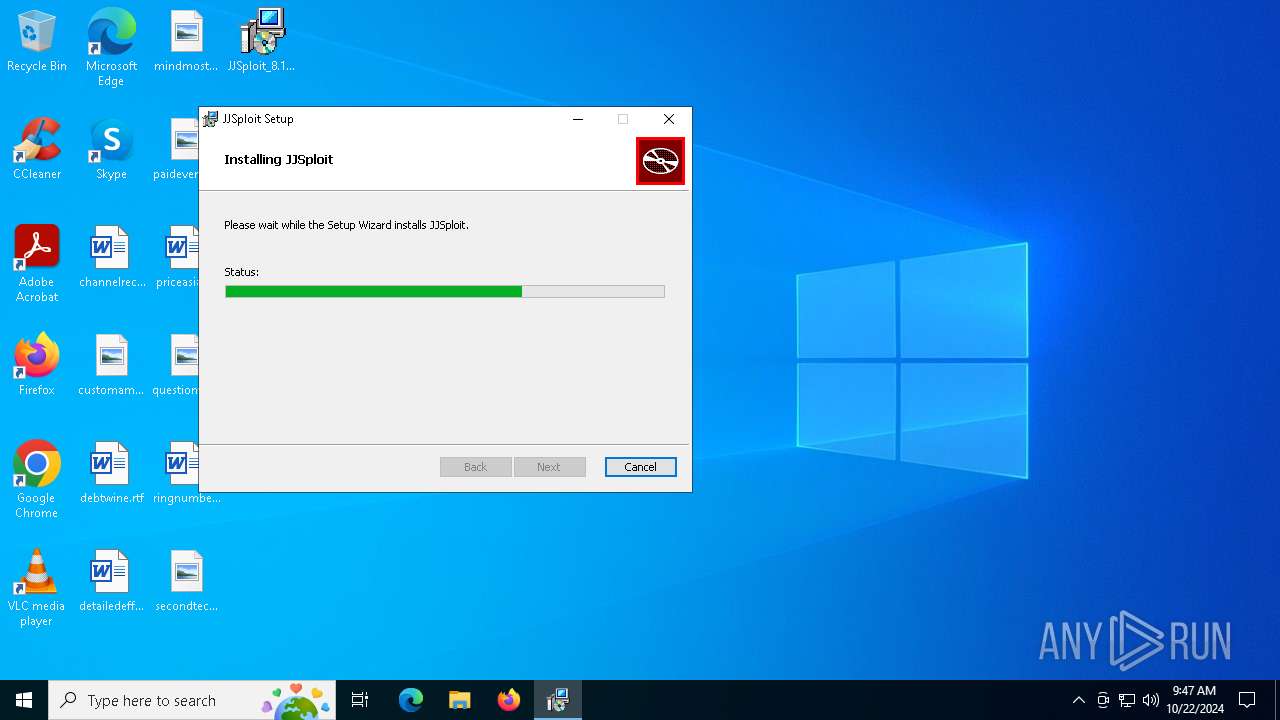
Task: Open the volume control tray icon
Action: pos(1151,700)
